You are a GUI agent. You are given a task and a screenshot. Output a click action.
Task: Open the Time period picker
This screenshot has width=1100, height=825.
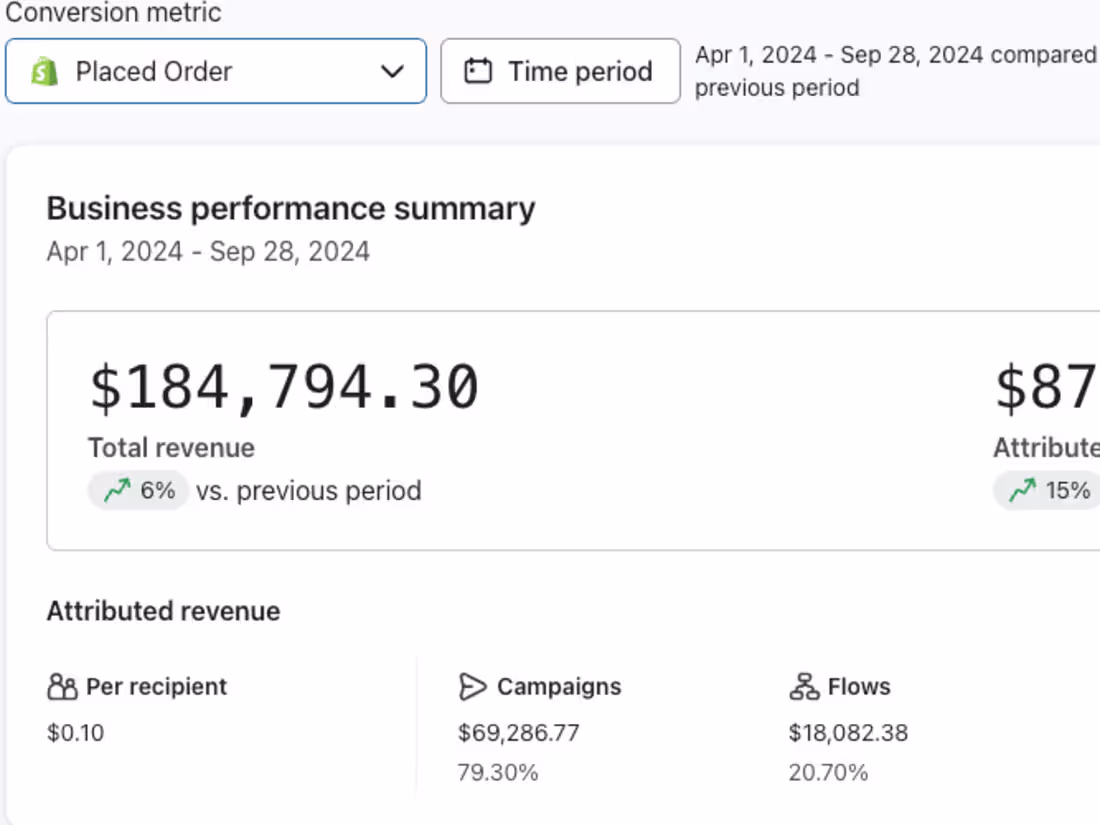(560, 71)
